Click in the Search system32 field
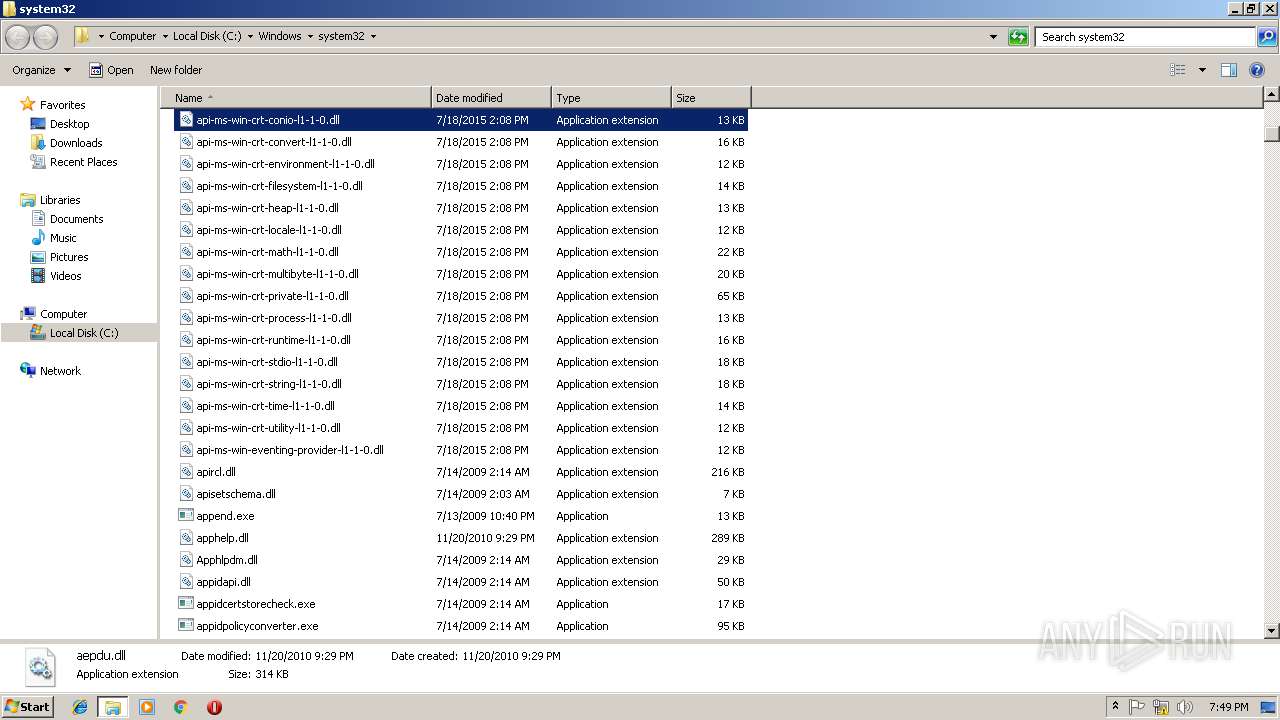Screen dimensions: 1280x720 (x=1146, y=37)
